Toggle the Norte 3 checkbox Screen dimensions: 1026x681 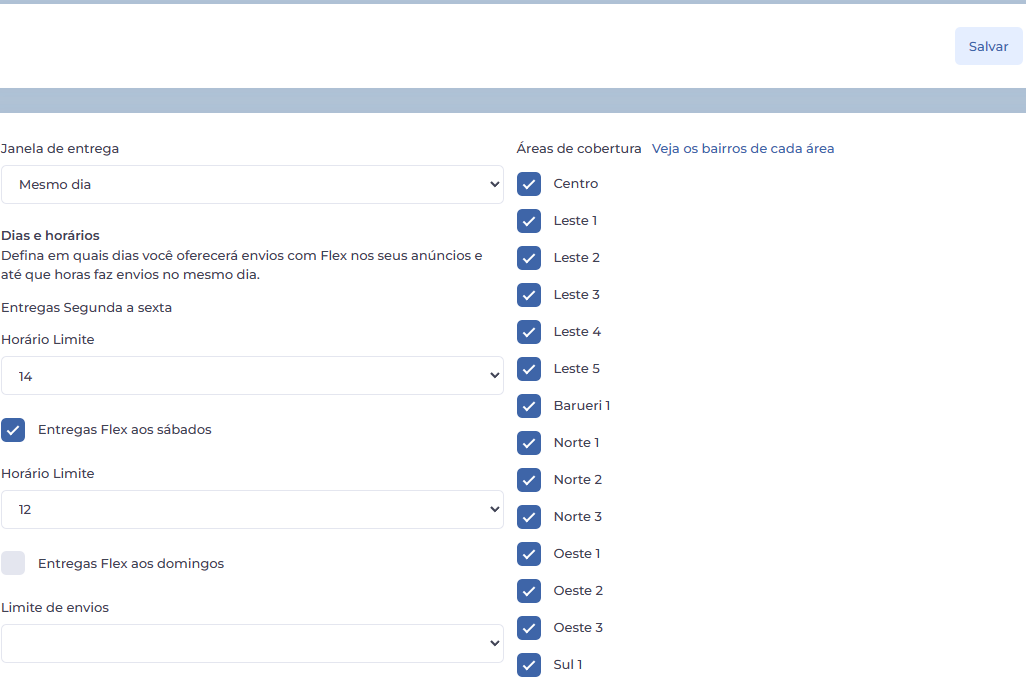529,517
